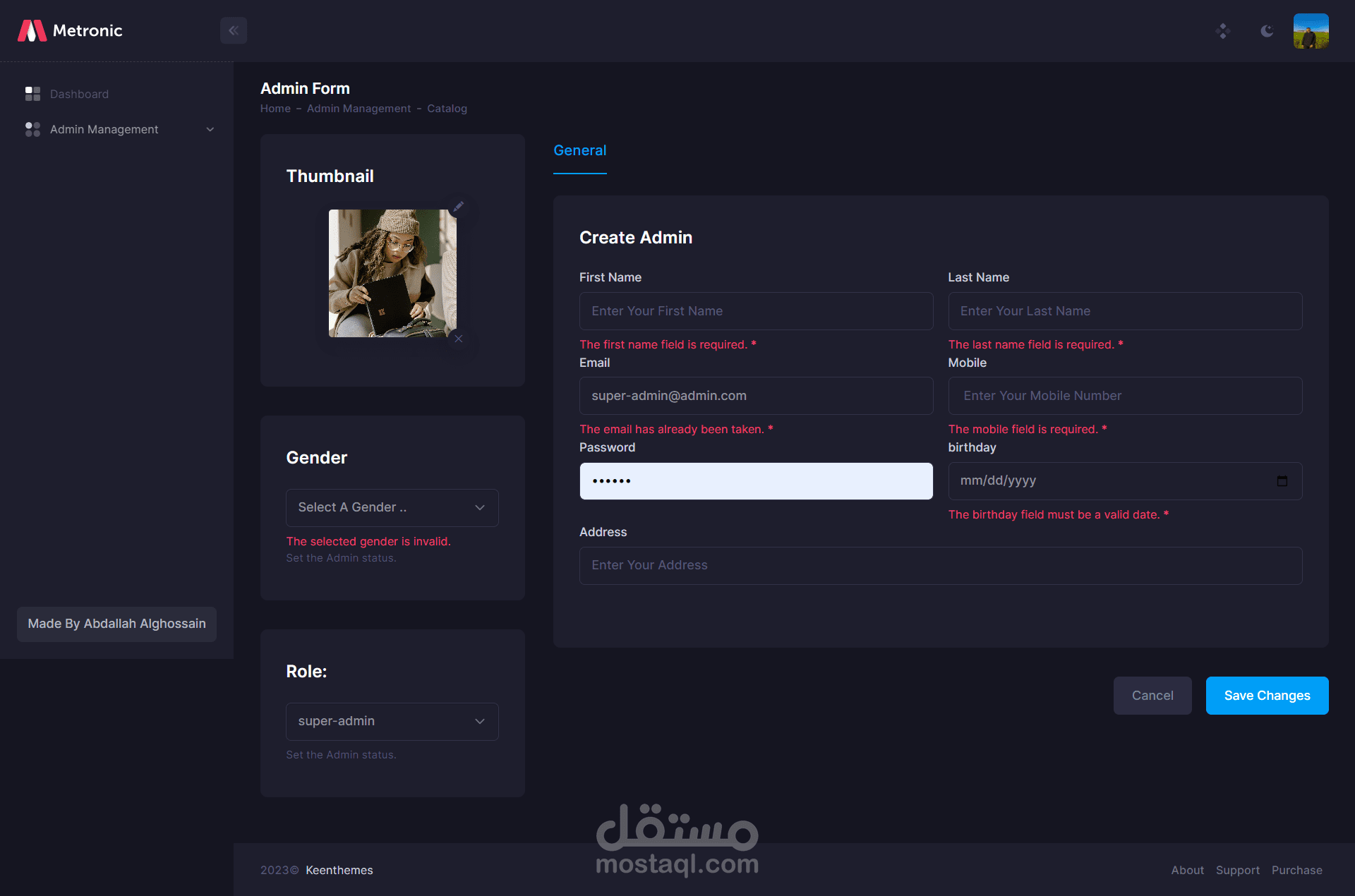The image size is (1355, 896).
Task: Open the Purchase footer link
Action: [1296, 870]
